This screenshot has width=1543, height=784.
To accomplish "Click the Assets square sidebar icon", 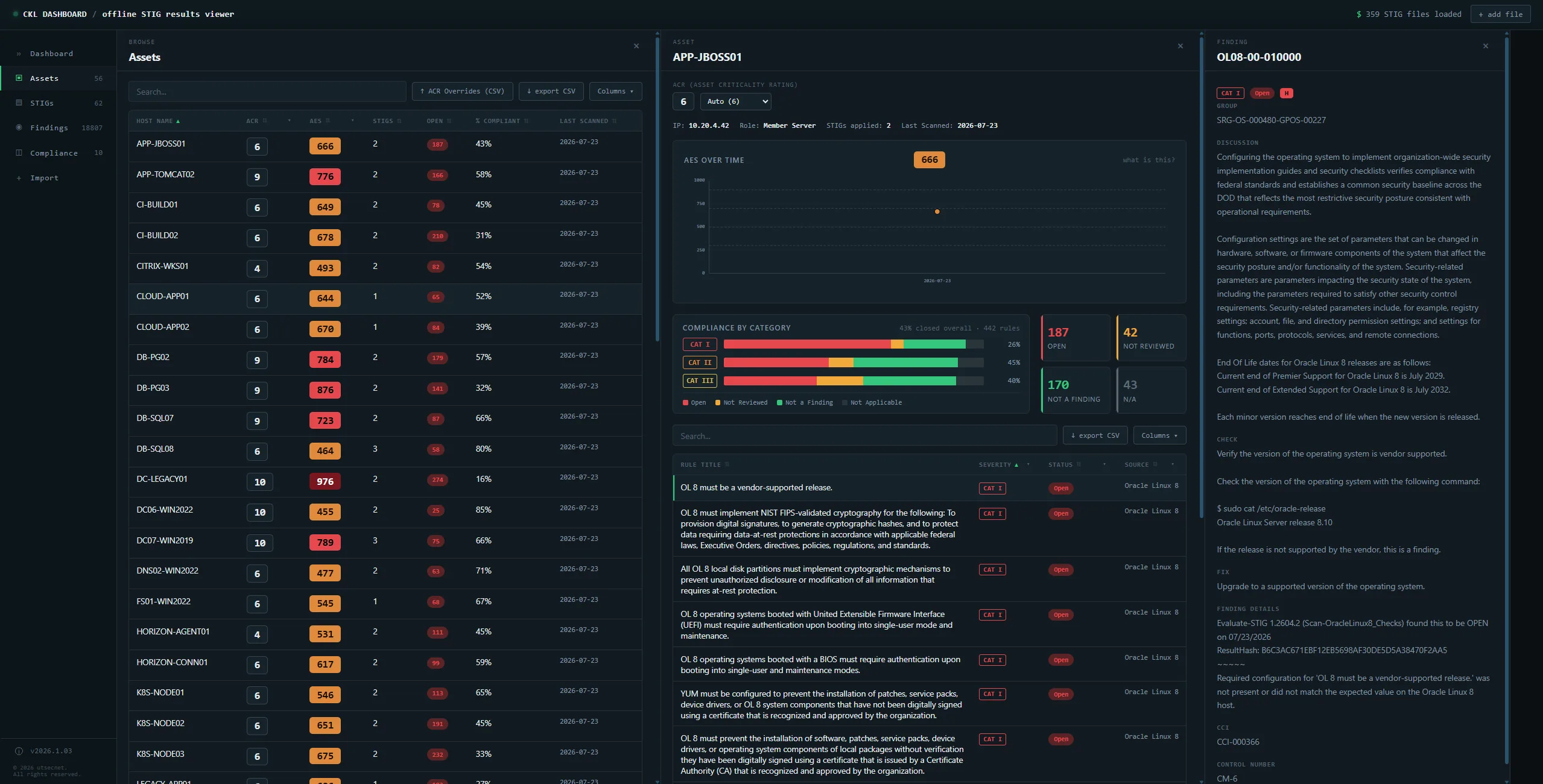I will click(x=19, y=78).
